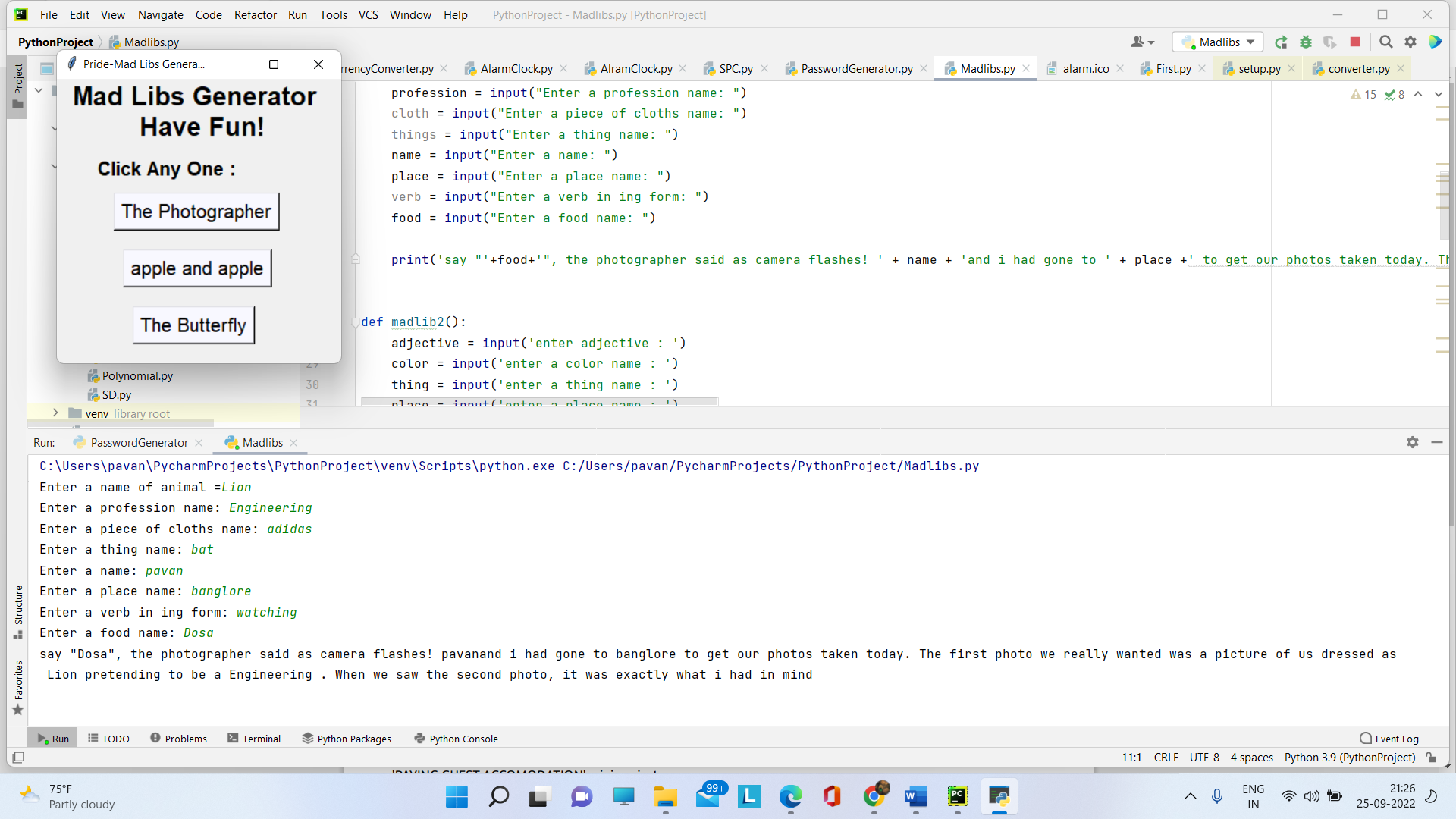Open the Navigate menu
Image resolution: width=1456 pixels, height=819 pixels.
point(160,14)
